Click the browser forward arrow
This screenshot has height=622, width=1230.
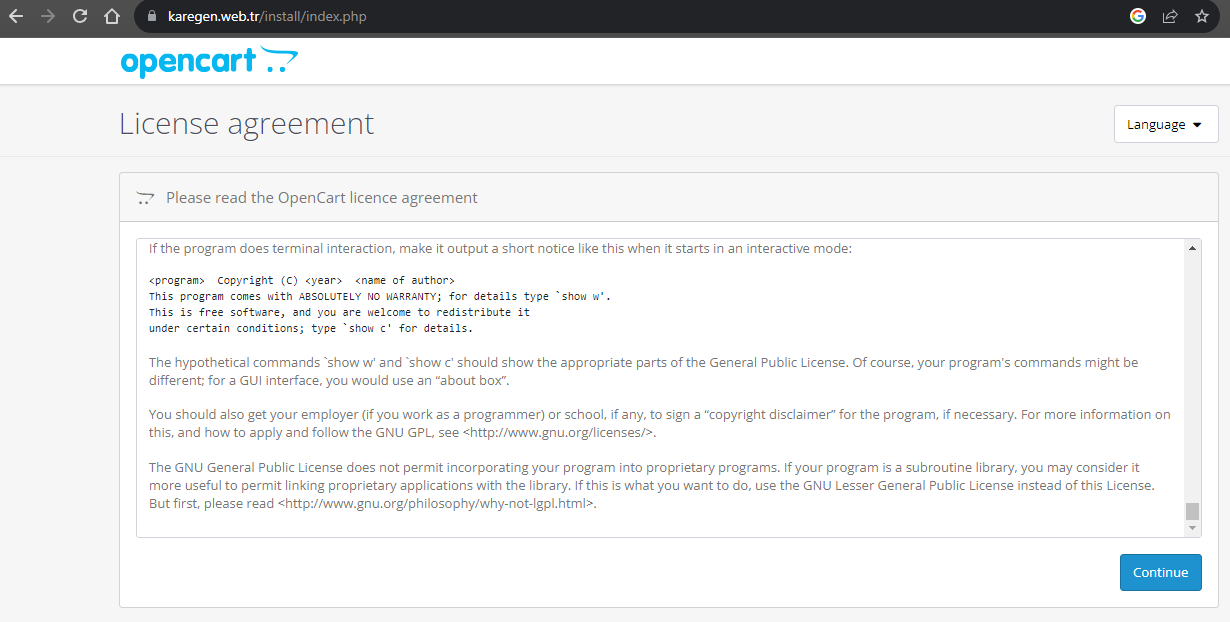click(x=48, y=16)
